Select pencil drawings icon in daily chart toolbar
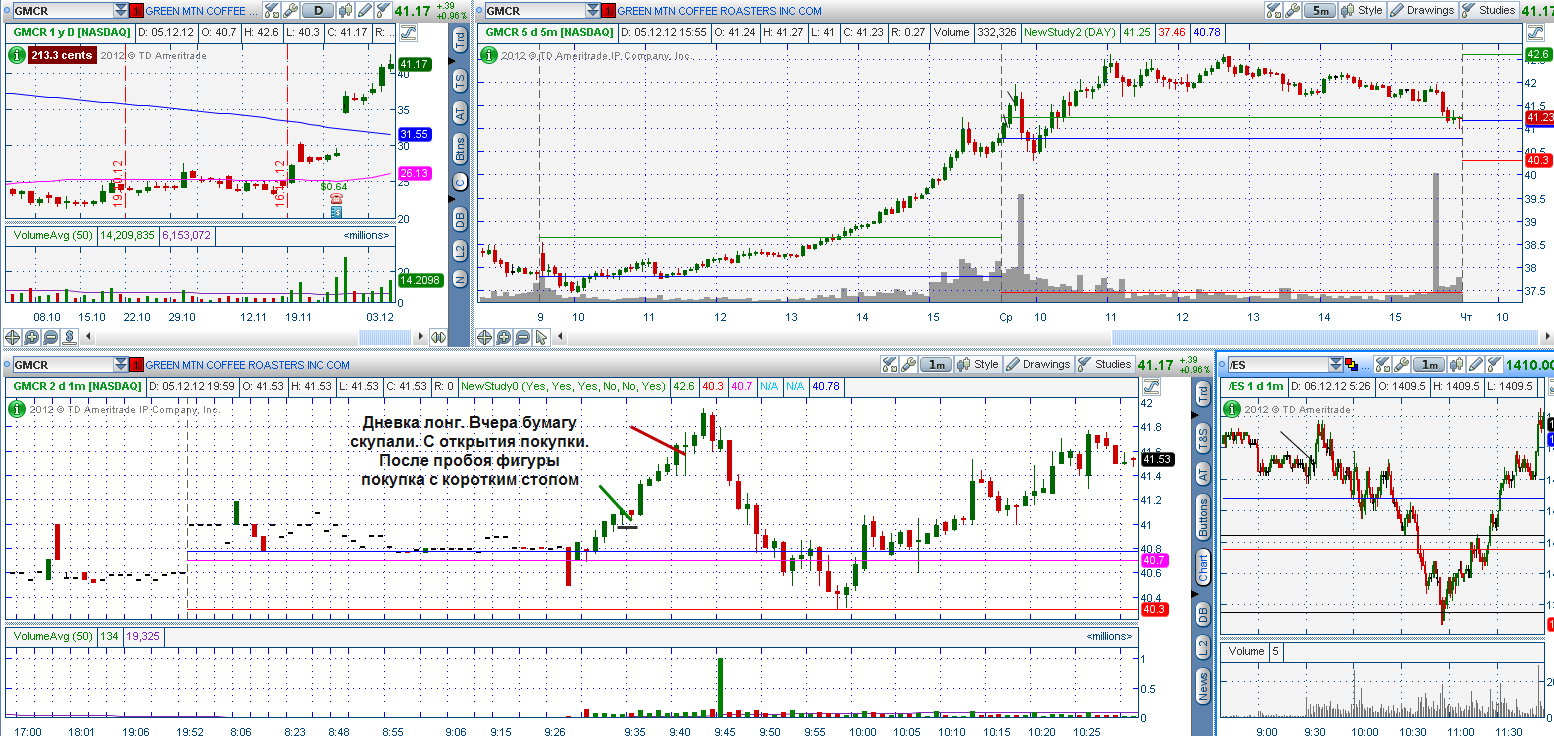The width and height of the screenshot is (1554, 736). pos(364,11)
